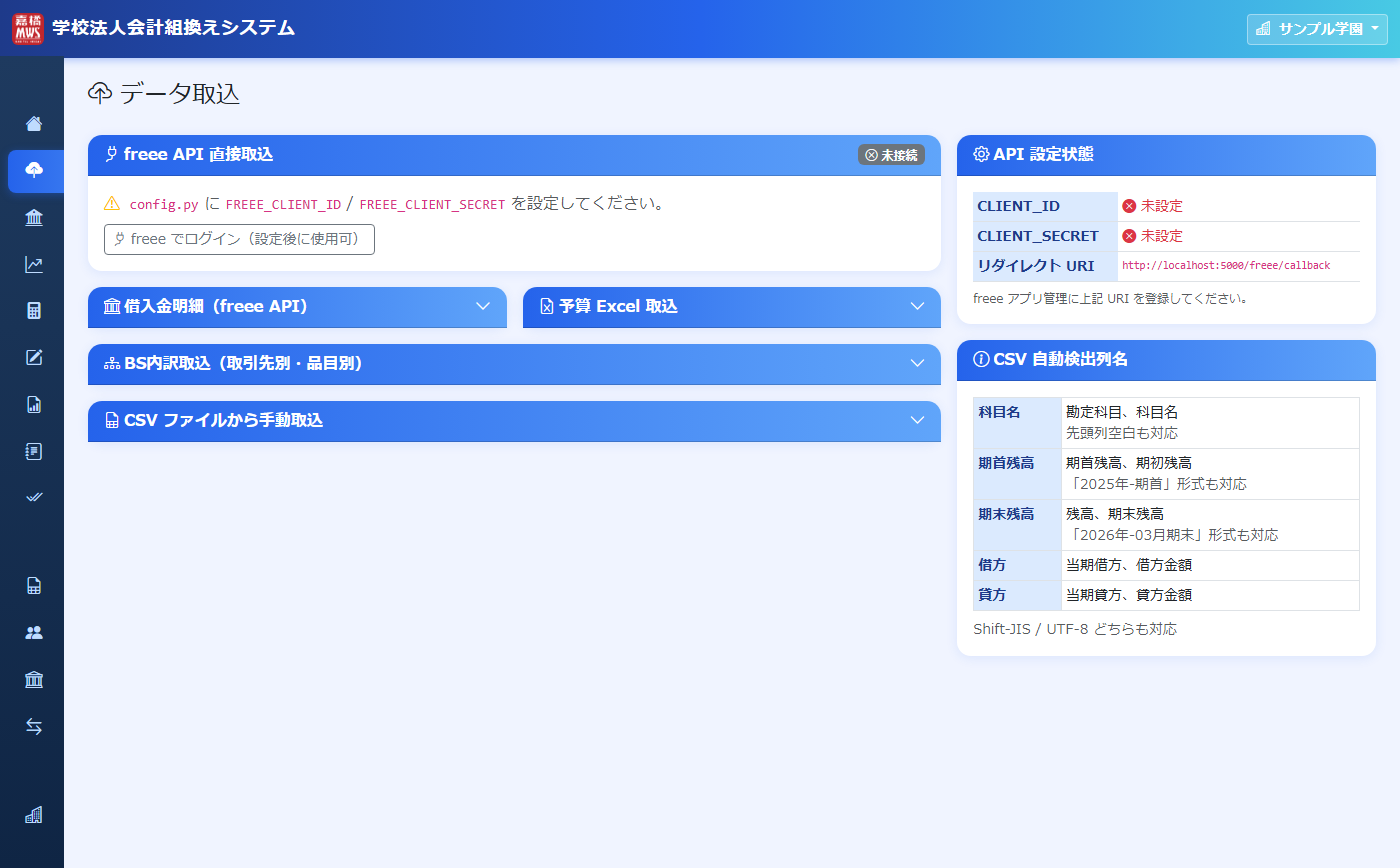Screen dimensions: 1400x868
Task: Open the line chart icon in the sidebar
Action: 34,265
